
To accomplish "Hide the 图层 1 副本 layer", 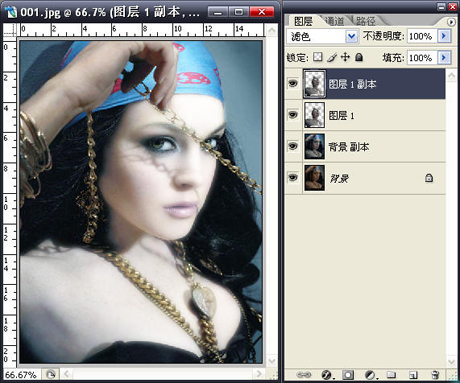I will [293, 83].
